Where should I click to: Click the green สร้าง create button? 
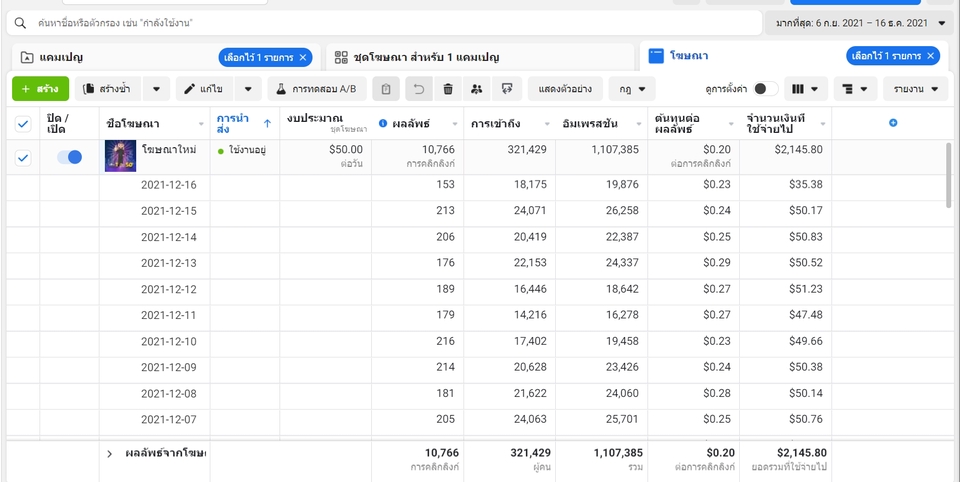40,89
